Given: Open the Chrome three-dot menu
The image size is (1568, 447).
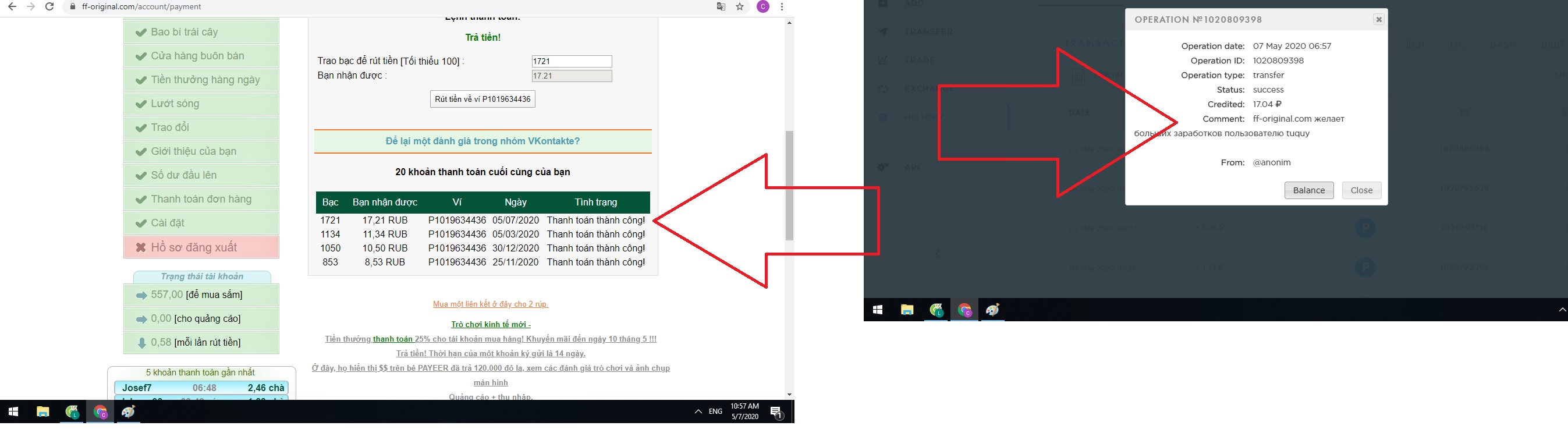Looking at the screenshot, I should click(x=782, y=7).
